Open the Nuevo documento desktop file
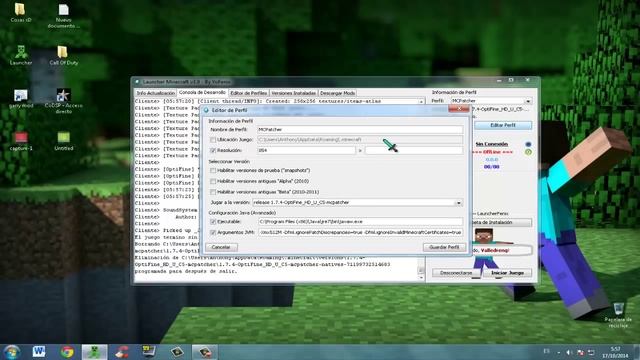The image size is (640, 360). pyautogui.click(x=63, y=16)
